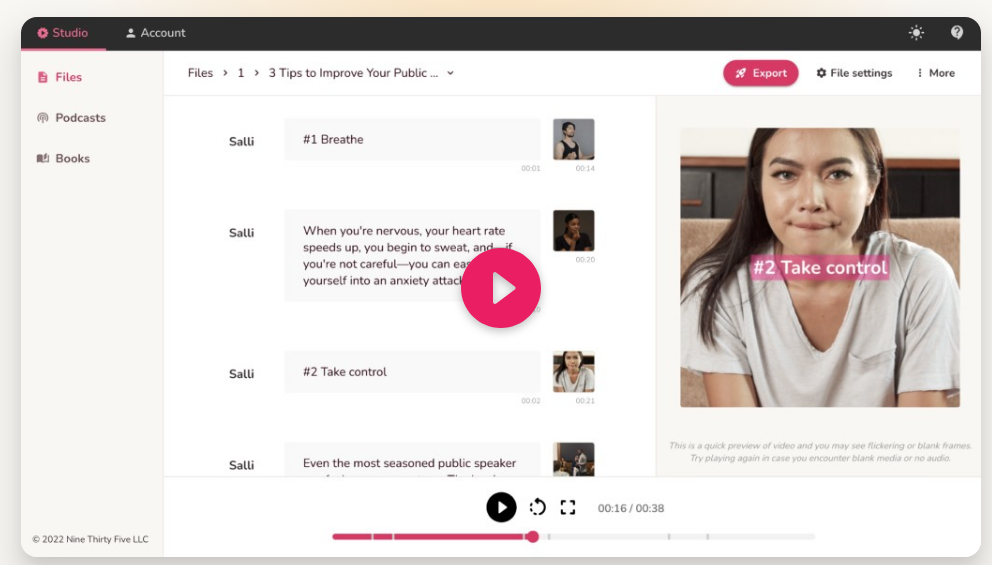Switch to the Studio tab
Screen dimensions: 992x565
pos(63,33)
